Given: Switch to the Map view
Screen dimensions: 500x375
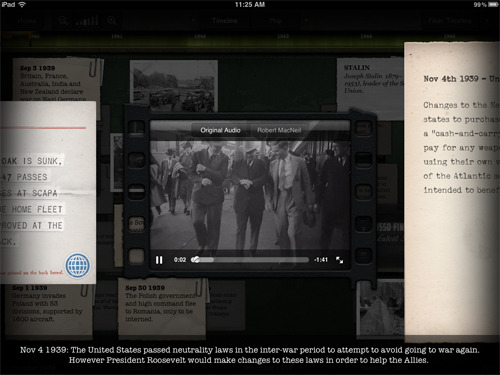Looking at the screenshot, I should coord(276,21).
